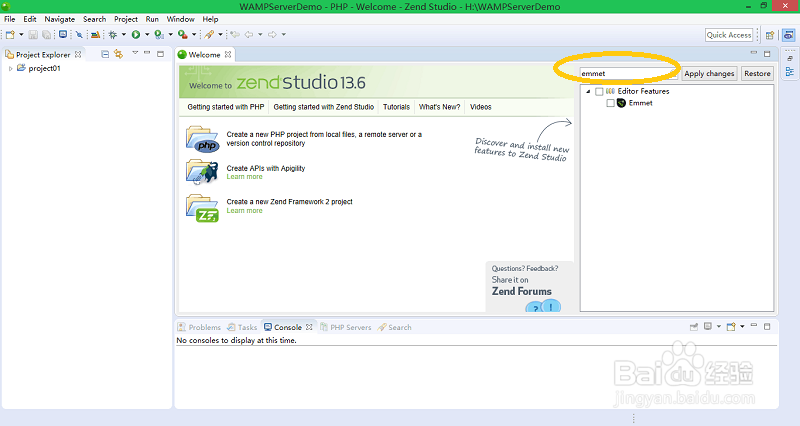Viewport: 800px width, 426px height.
Task: Open the Forward history dropdown arrow
Action: [x=284, y=35]
